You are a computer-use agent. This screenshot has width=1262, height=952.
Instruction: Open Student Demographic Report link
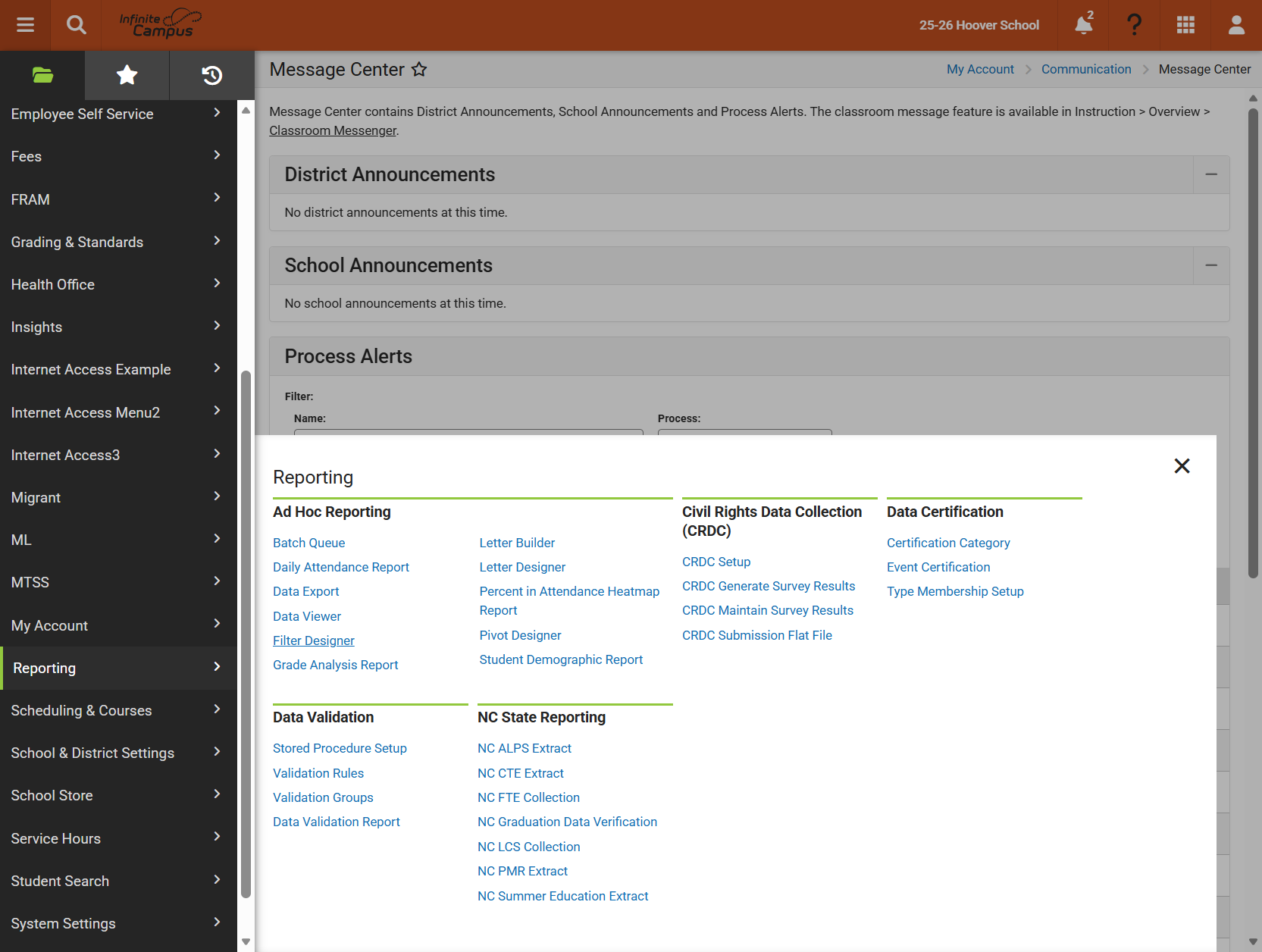(561, 659)
